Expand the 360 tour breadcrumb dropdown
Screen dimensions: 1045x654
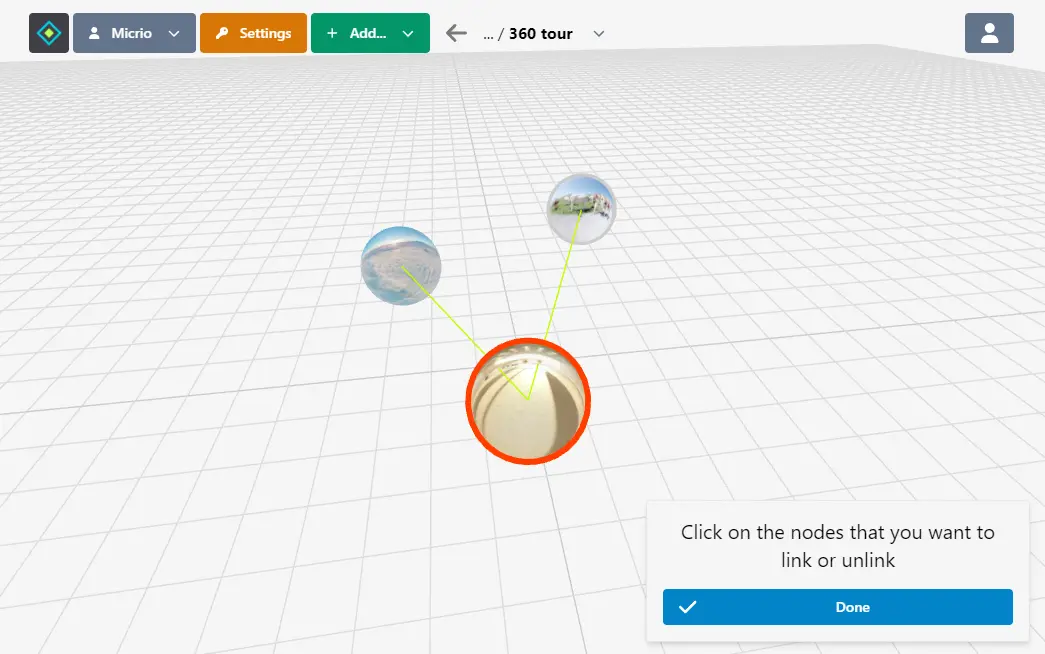tap(598, 33)
